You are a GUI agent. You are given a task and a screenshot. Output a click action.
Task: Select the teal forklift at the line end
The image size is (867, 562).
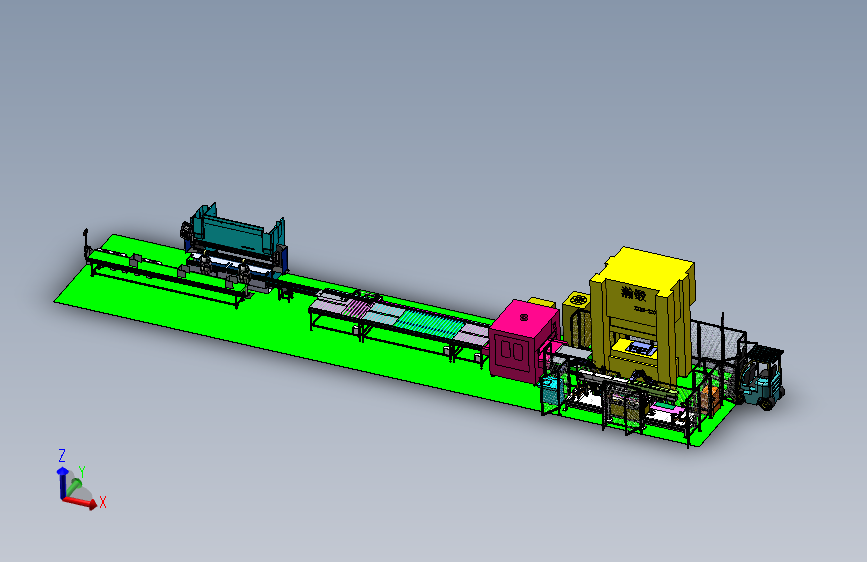click(760, 378)
